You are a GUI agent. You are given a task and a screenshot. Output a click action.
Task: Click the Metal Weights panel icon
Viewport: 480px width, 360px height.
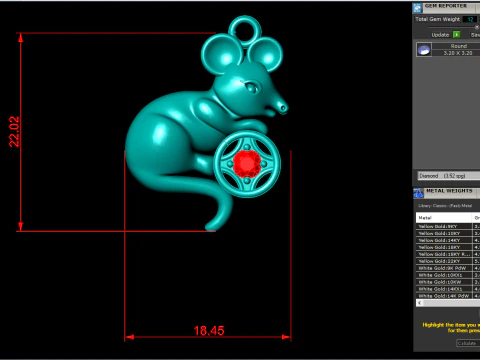click(418, 193)
